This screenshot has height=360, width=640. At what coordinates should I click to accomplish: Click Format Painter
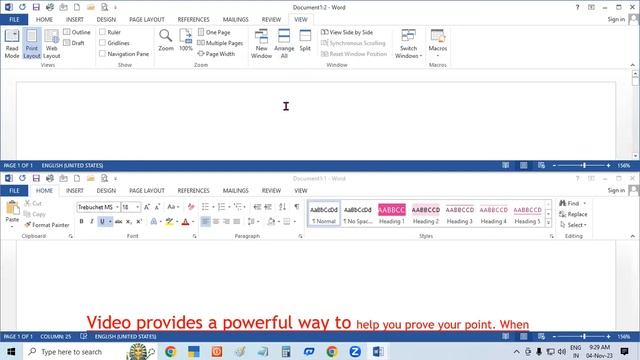tap(47, 225)
